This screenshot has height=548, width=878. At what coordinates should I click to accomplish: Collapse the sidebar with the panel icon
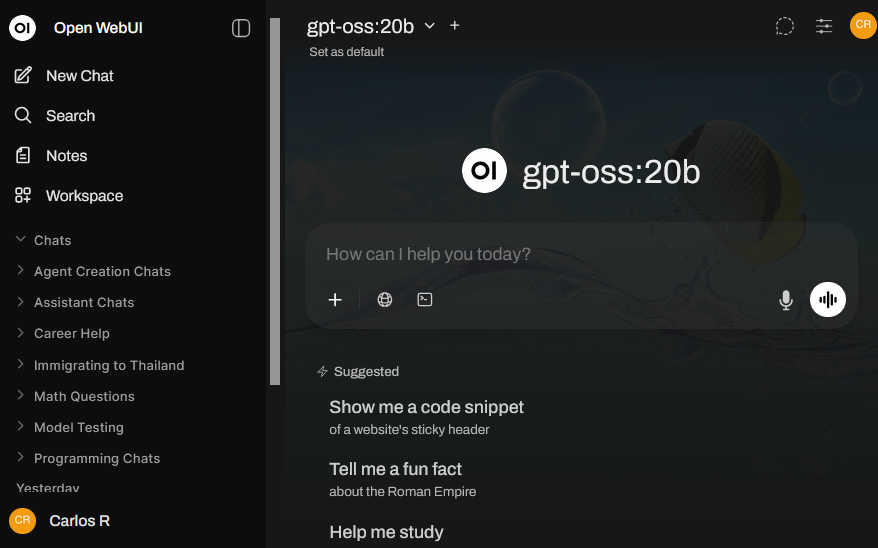(241, 28)
